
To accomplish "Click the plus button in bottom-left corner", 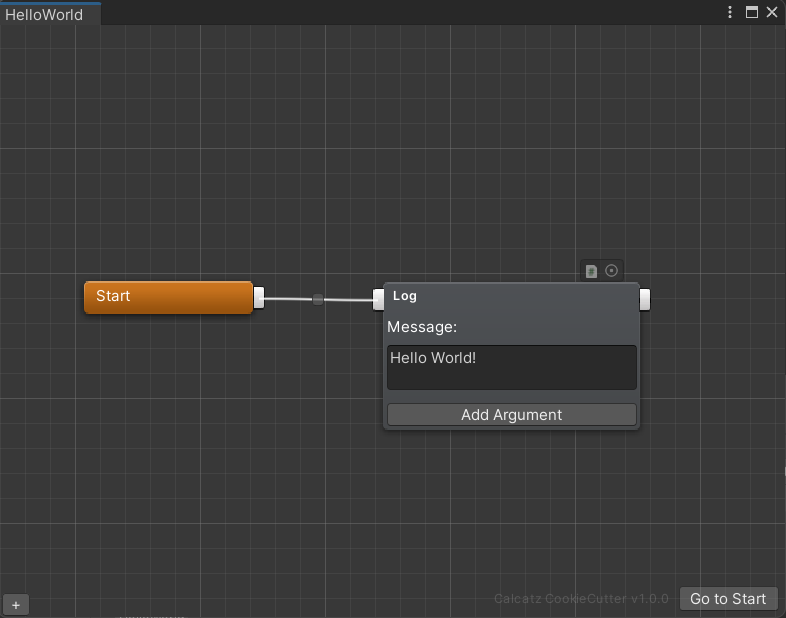I will (16, 605).
